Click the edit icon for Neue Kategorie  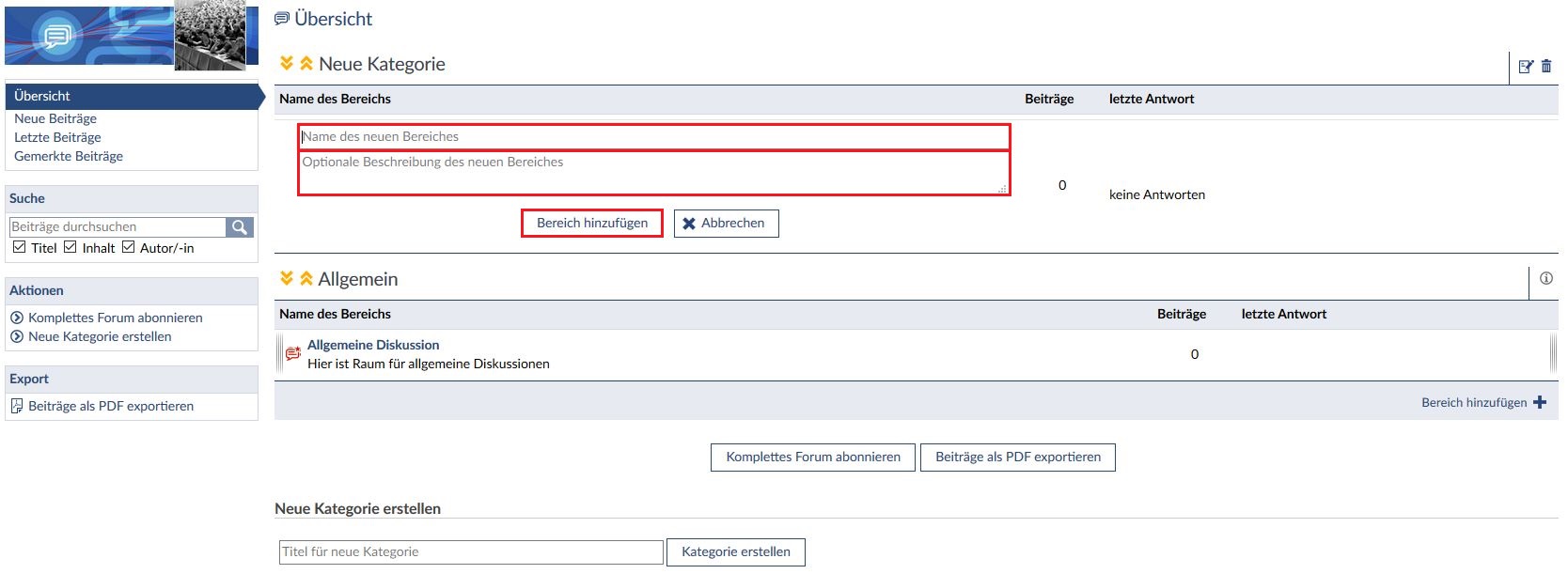click(1526, 67)
